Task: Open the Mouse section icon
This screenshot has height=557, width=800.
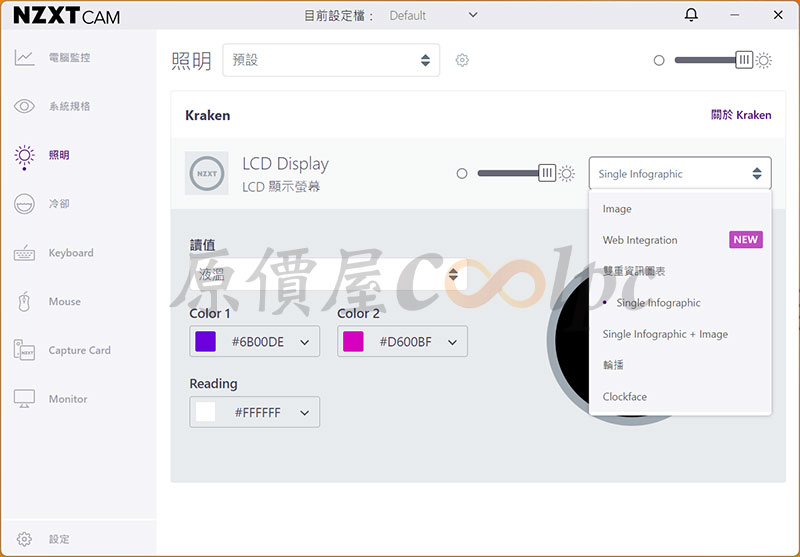Action: [x=25, y=302]
